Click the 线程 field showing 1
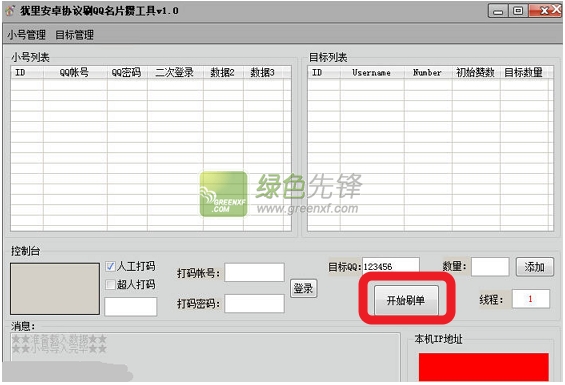565x385 pixels. [530, 298]
